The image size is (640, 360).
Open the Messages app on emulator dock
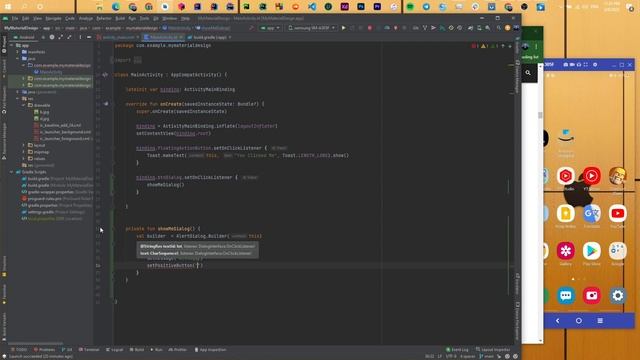tap(566, 296)
